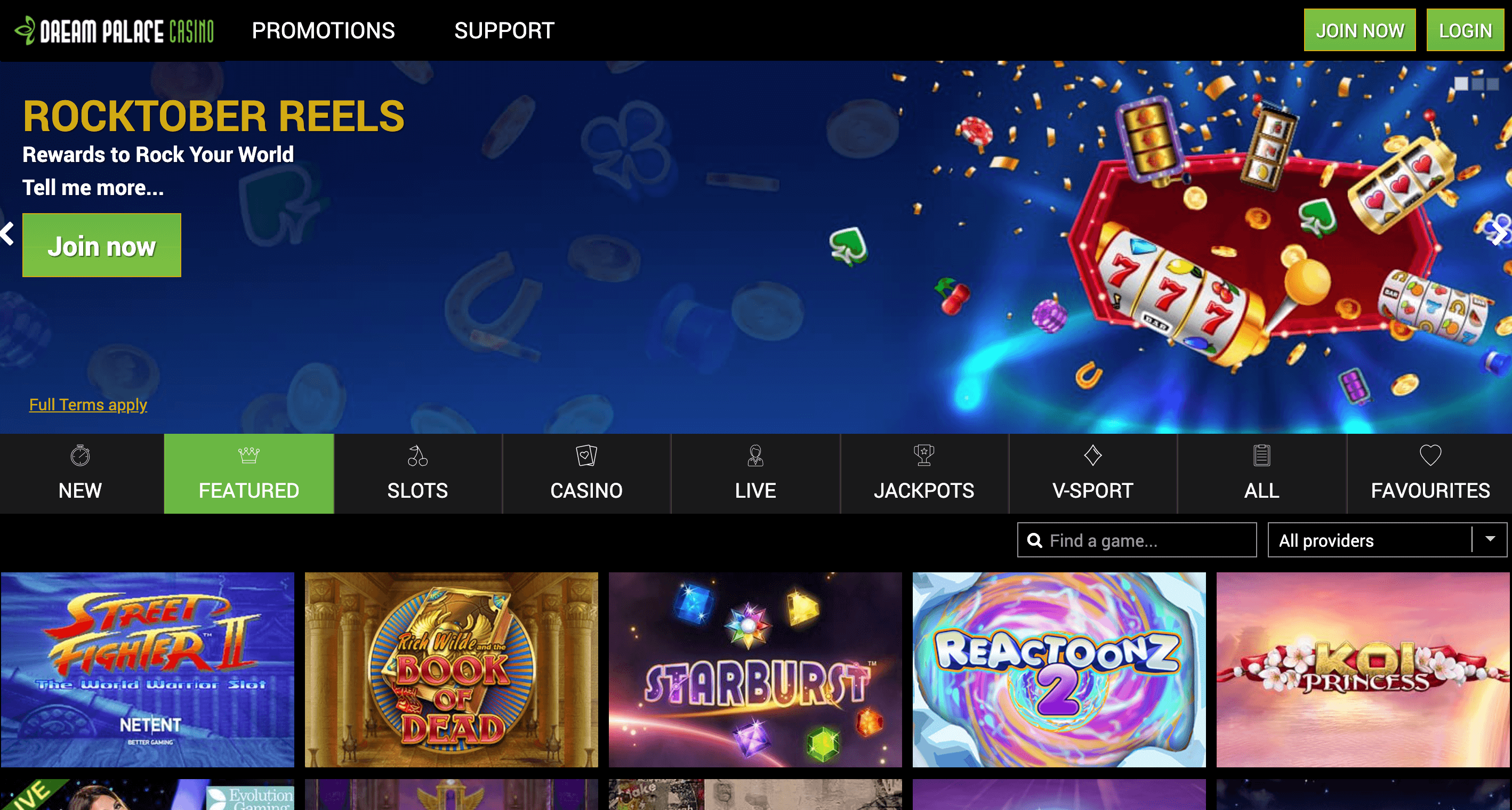
Task: Open the LIVE dealer icon
Action: point(755,455)
